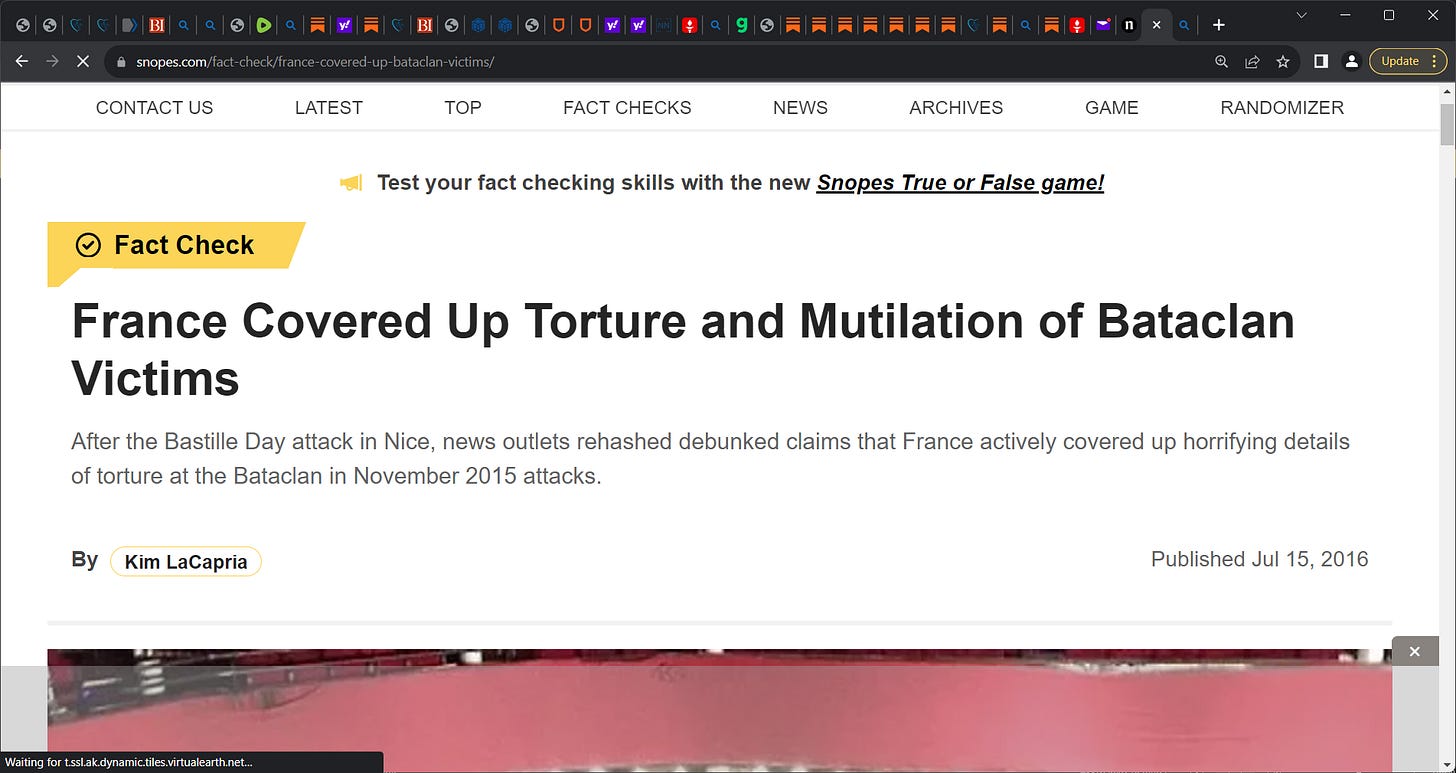Screen dimensions: 1456x773
Task: Click the subtitle about Bastille Day attack
Action: 710,458
